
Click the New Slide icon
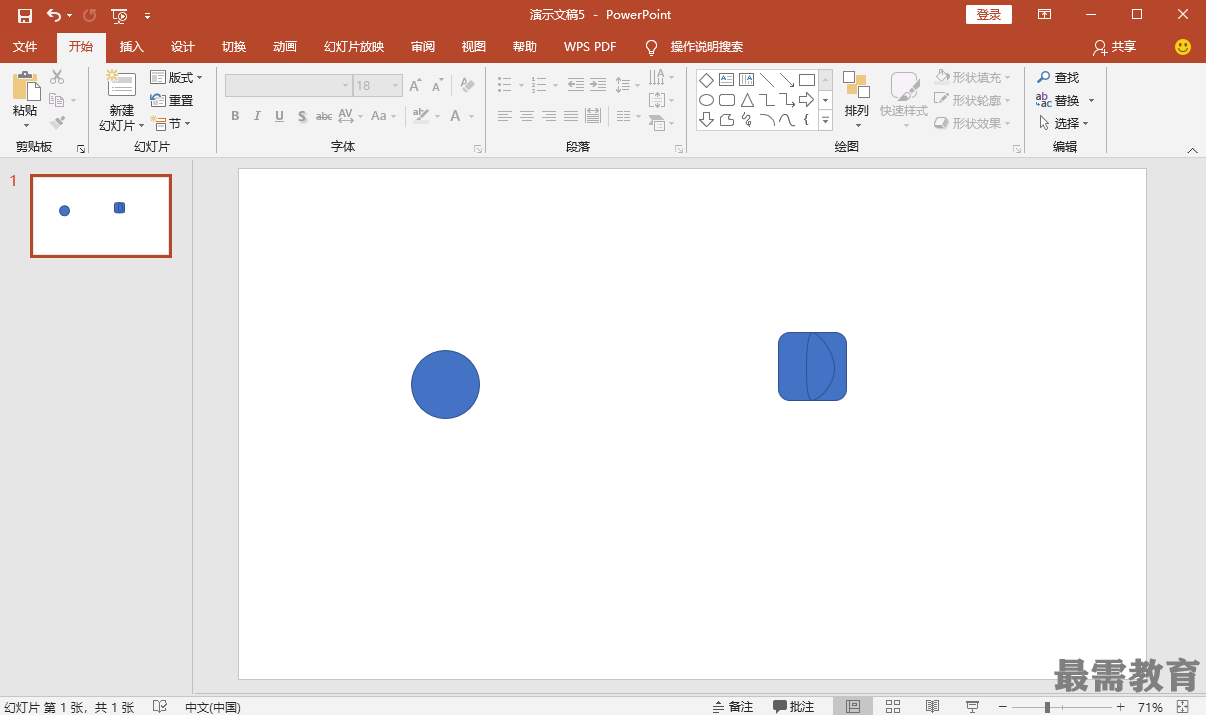click(121, 84)
